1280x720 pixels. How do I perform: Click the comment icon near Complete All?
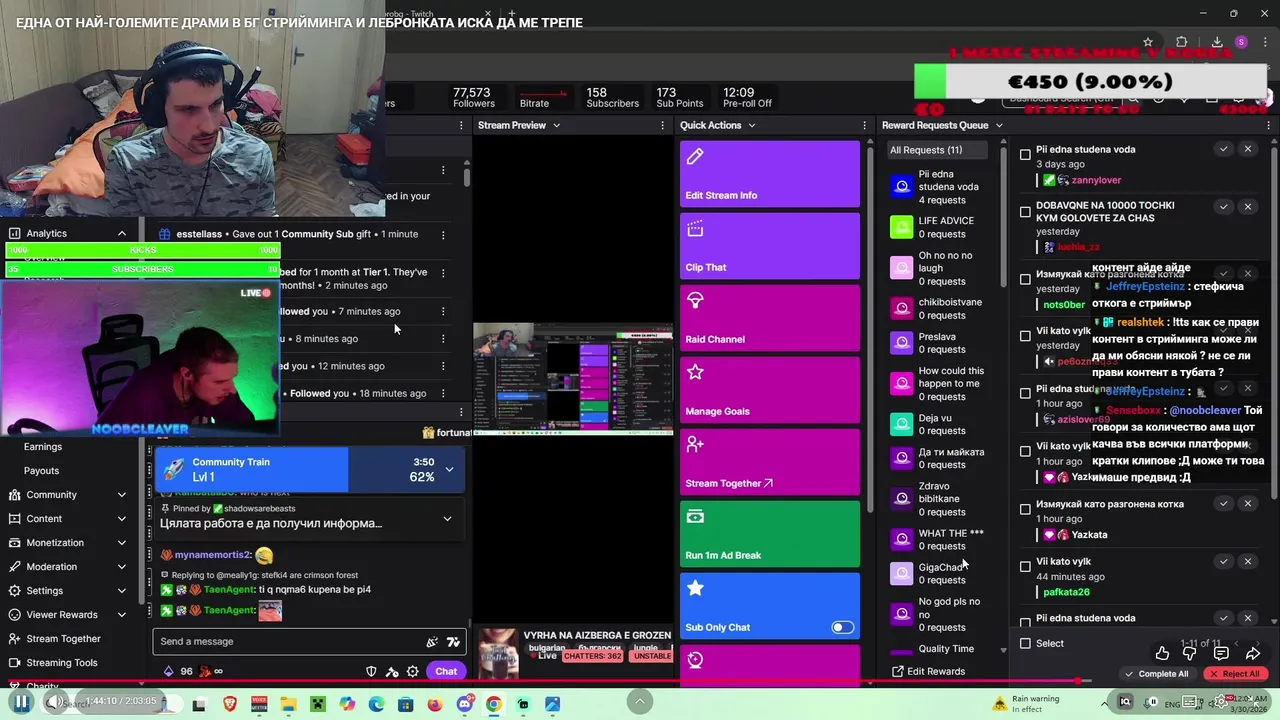tap(1221, 653)
